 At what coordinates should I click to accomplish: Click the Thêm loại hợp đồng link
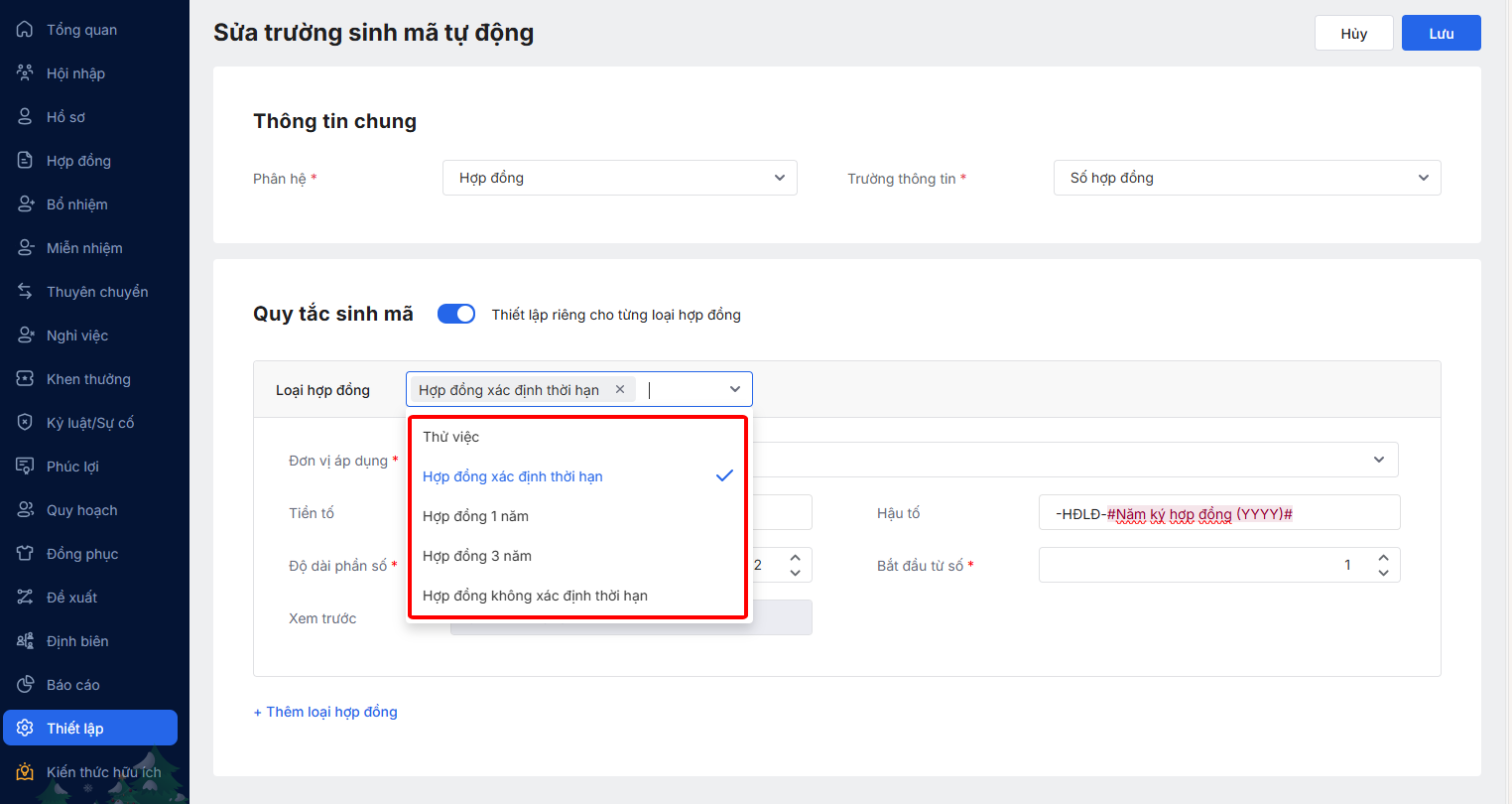click(325, 712)
